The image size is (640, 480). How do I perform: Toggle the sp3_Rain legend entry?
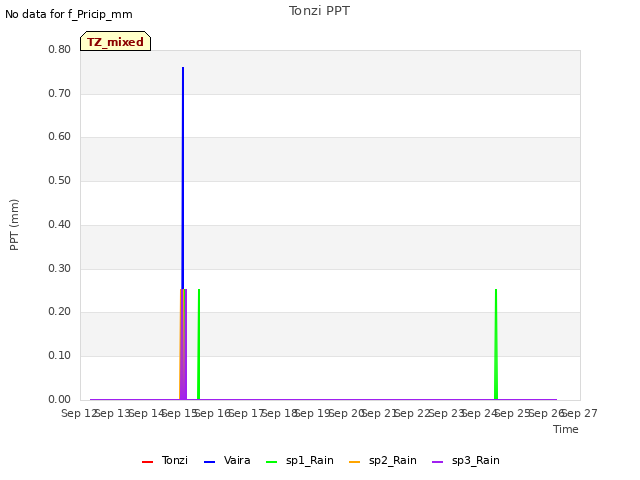pyautogui.click(x=466, y=460)
